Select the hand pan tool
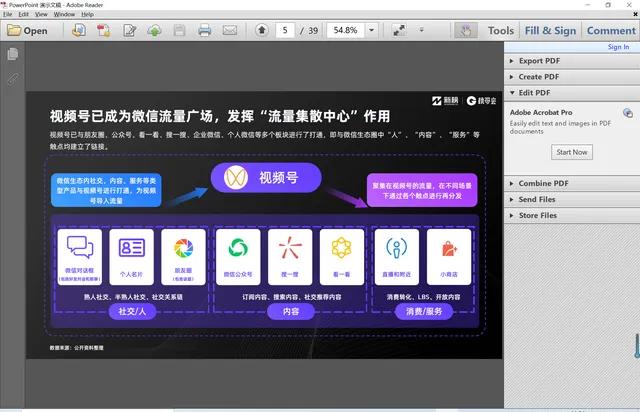Viewport: 640px width, 412px height. (x=466, y=31)
